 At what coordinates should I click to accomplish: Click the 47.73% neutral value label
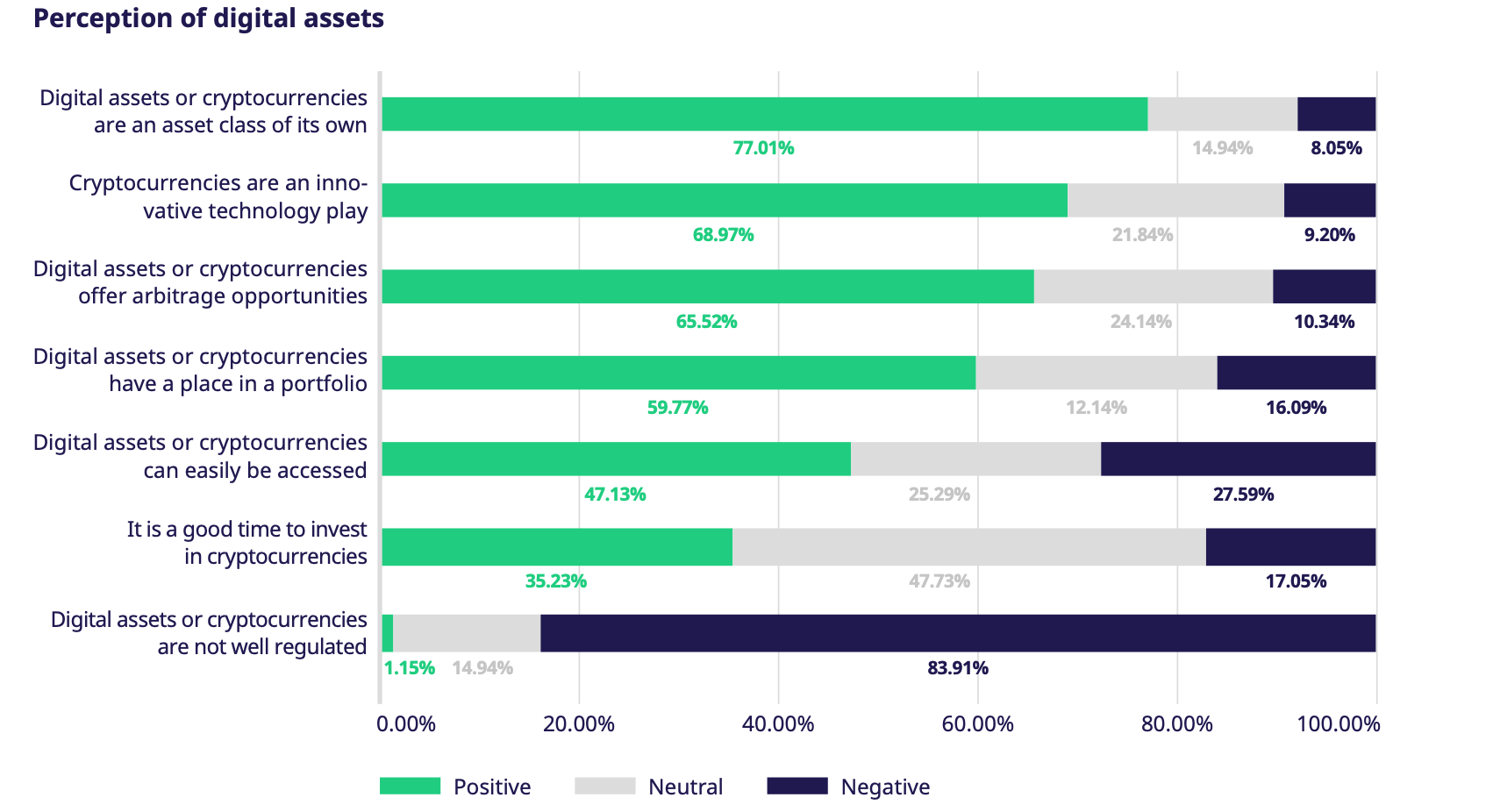coord(939,581)
